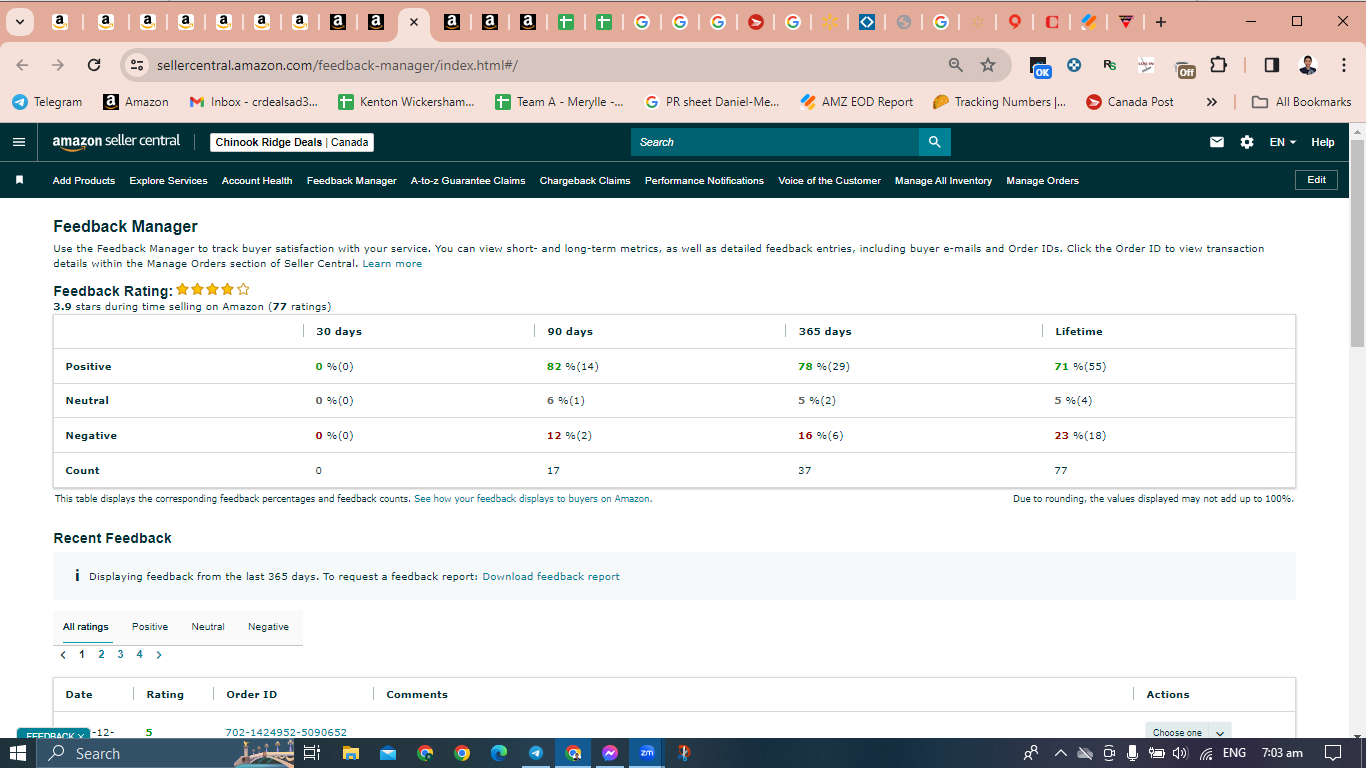Open the Feedback Manager menu item
Viewport: 1366px width, 768px height.
(351, 181)
